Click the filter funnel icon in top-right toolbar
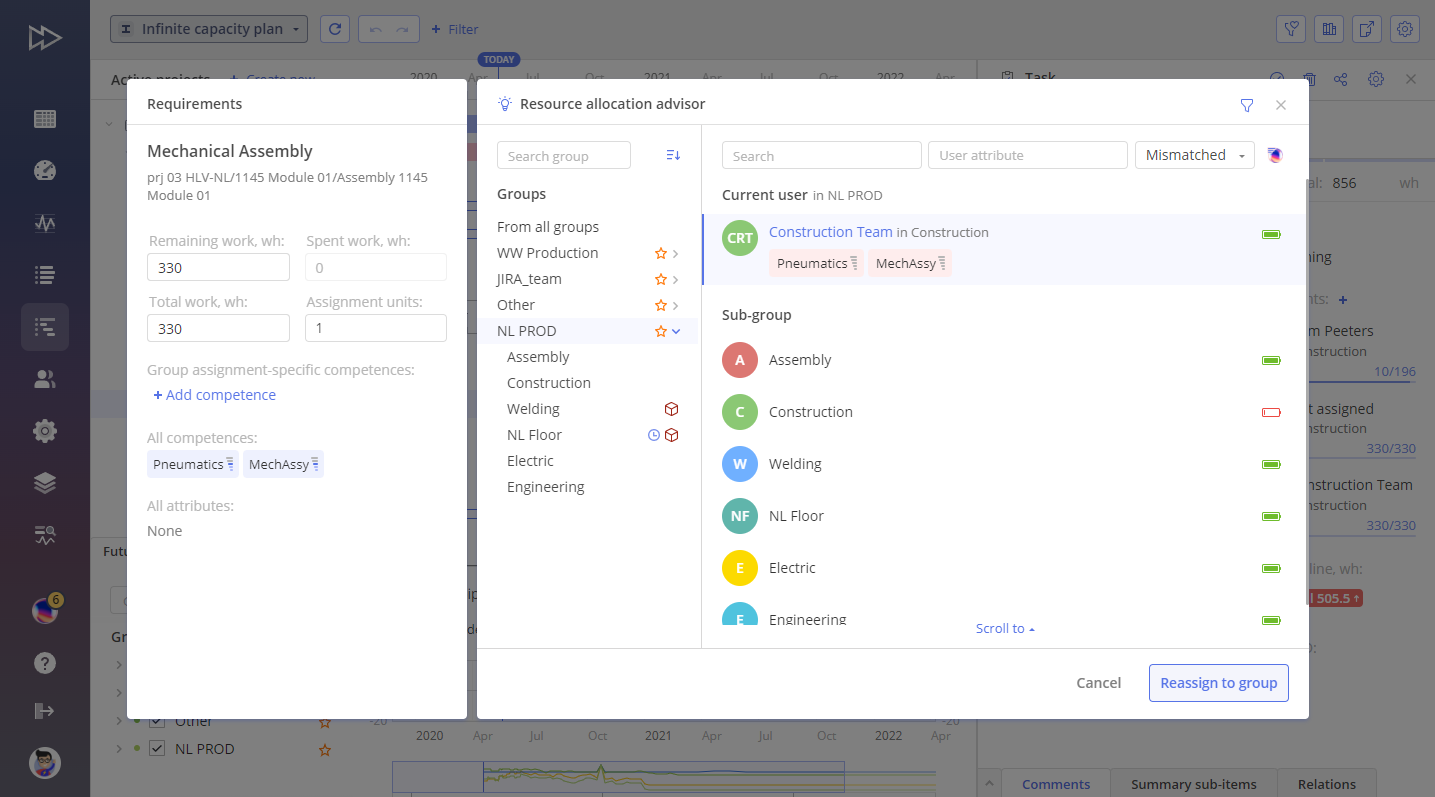The height and width of the screenshot is (797, 1435). pos(1291,29)
